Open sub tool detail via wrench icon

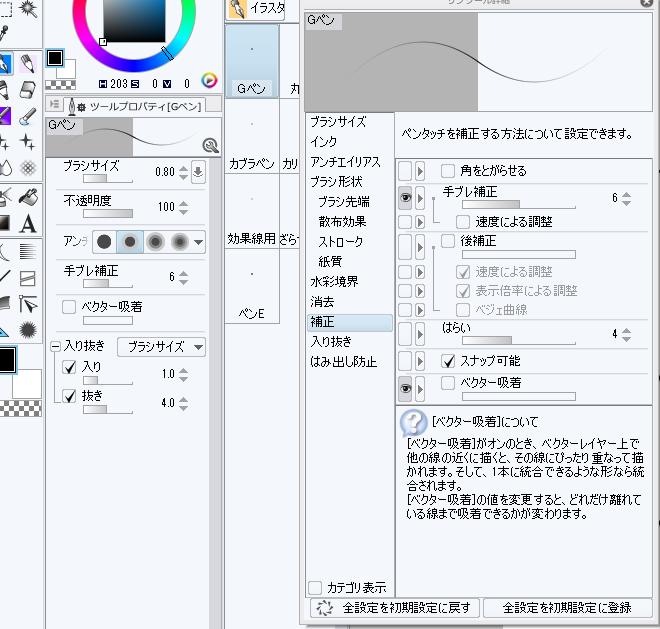pos(210,144)
